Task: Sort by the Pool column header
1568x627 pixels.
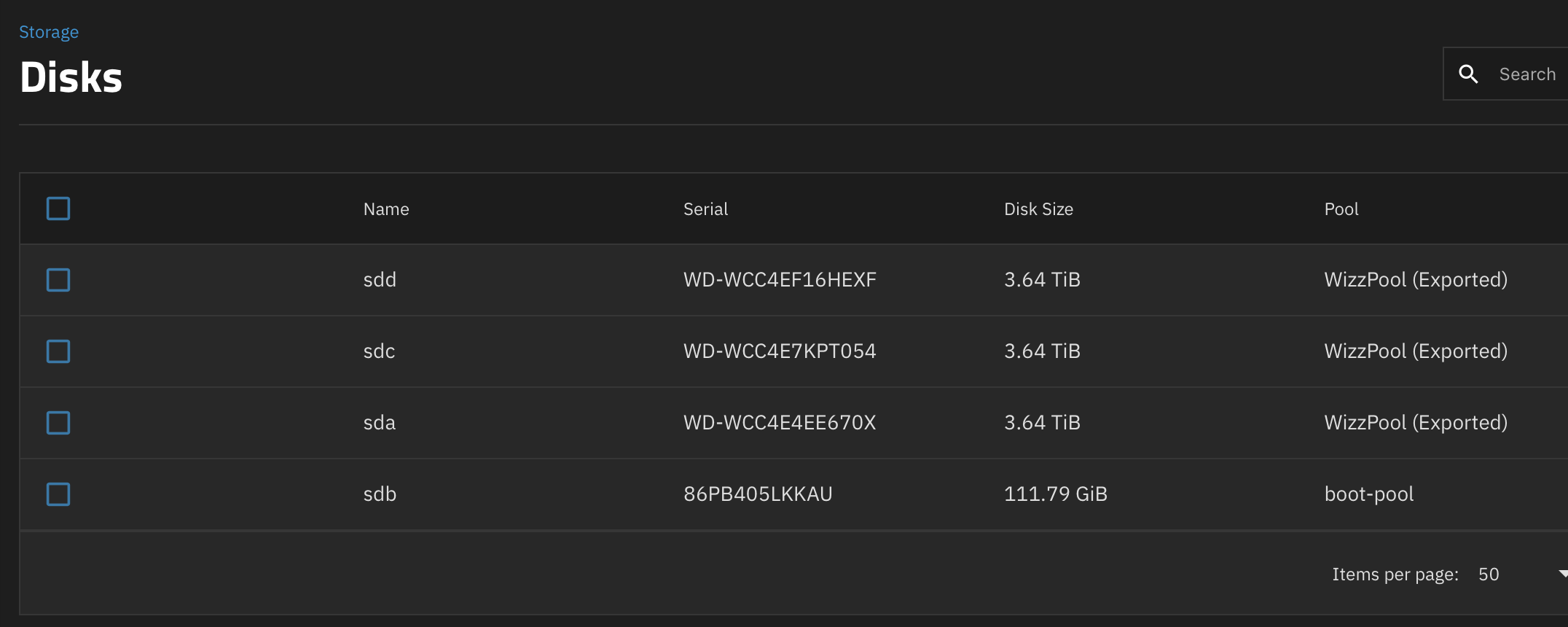Action: [x=1341, y=209]
